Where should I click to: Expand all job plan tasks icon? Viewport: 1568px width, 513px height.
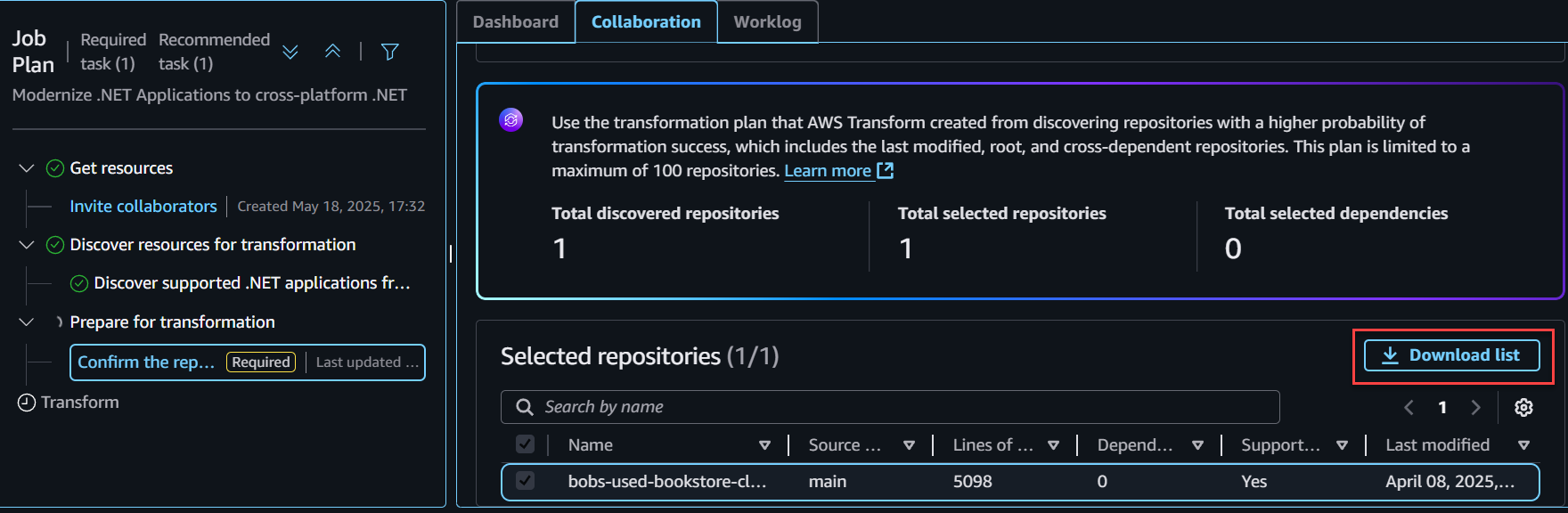pos(290,52)
